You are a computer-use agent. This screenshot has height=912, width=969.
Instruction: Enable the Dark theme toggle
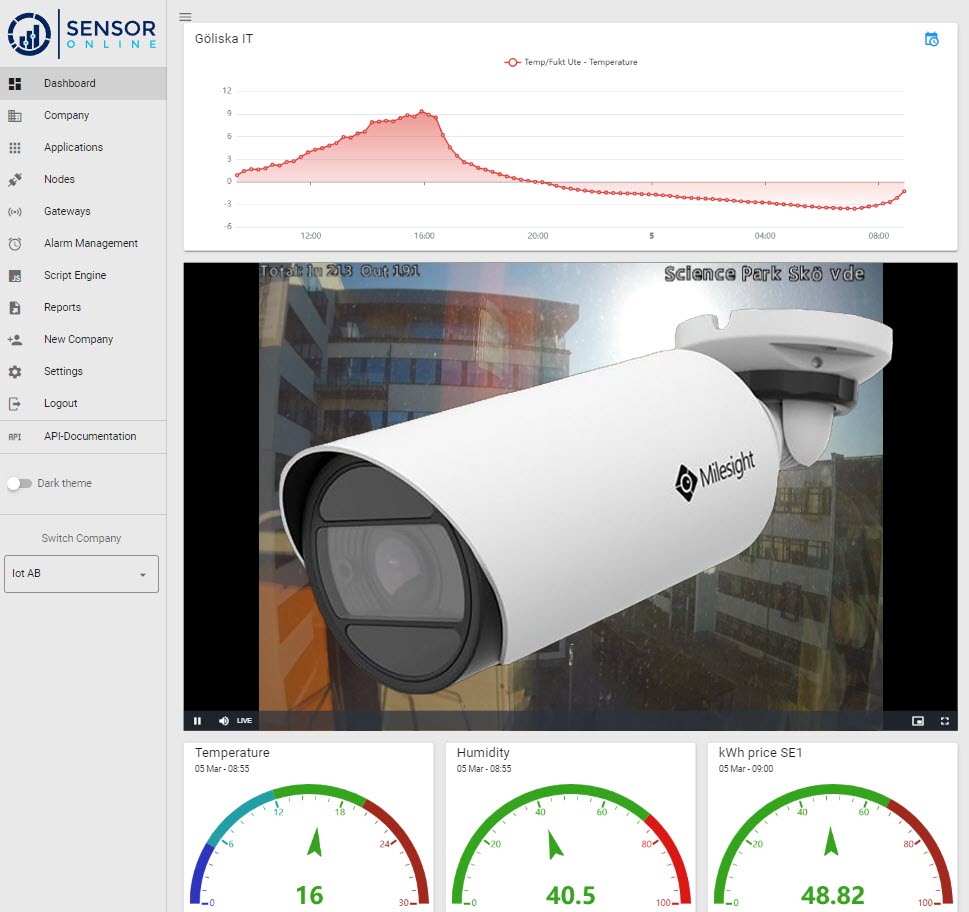click(20, 484)
